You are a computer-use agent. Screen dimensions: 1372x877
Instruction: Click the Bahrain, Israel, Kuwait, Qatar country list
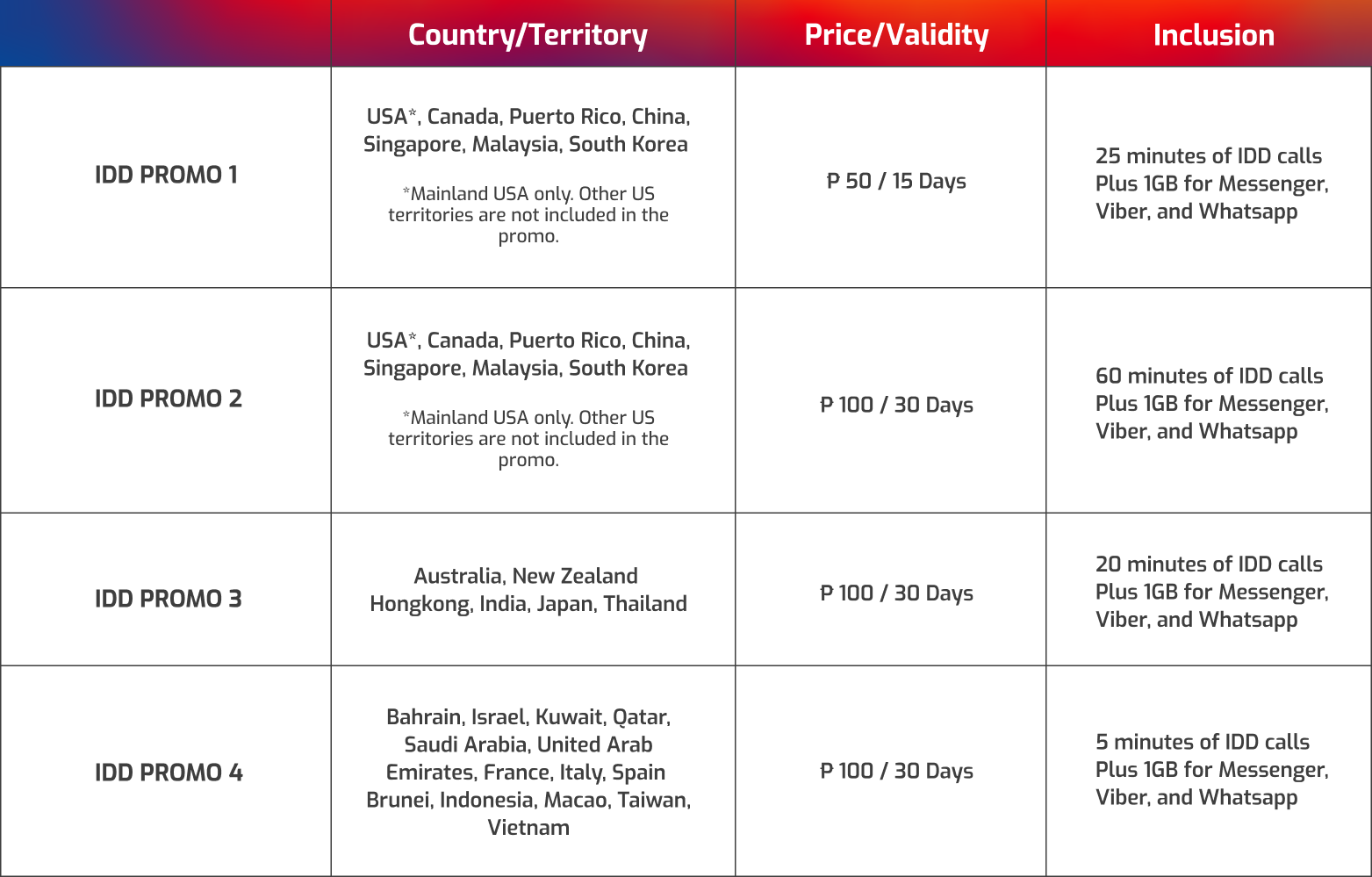[528, 772]
